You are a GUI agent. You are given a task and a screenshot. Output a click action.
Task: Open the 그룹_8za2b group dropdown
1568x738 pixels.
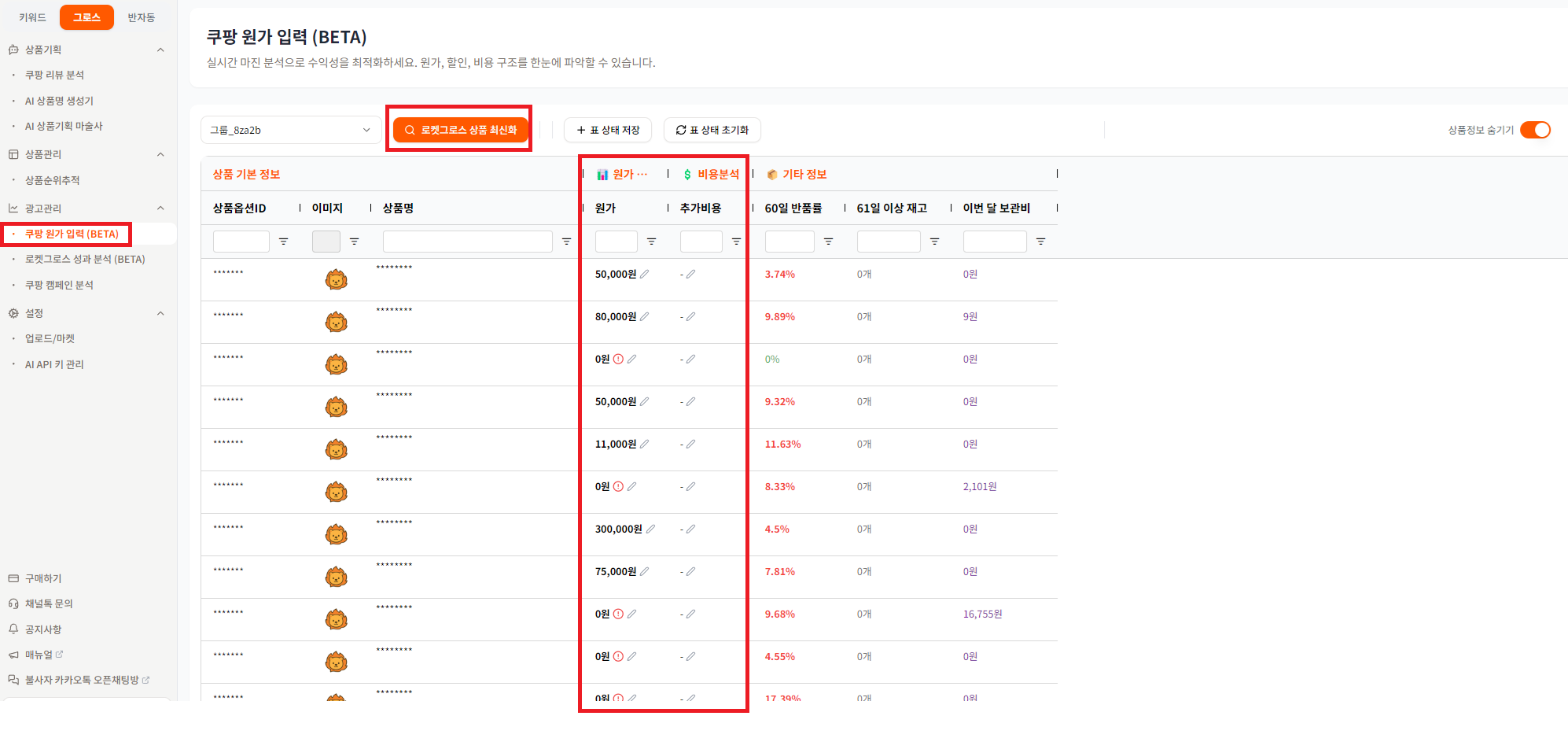tap(291, 130)
